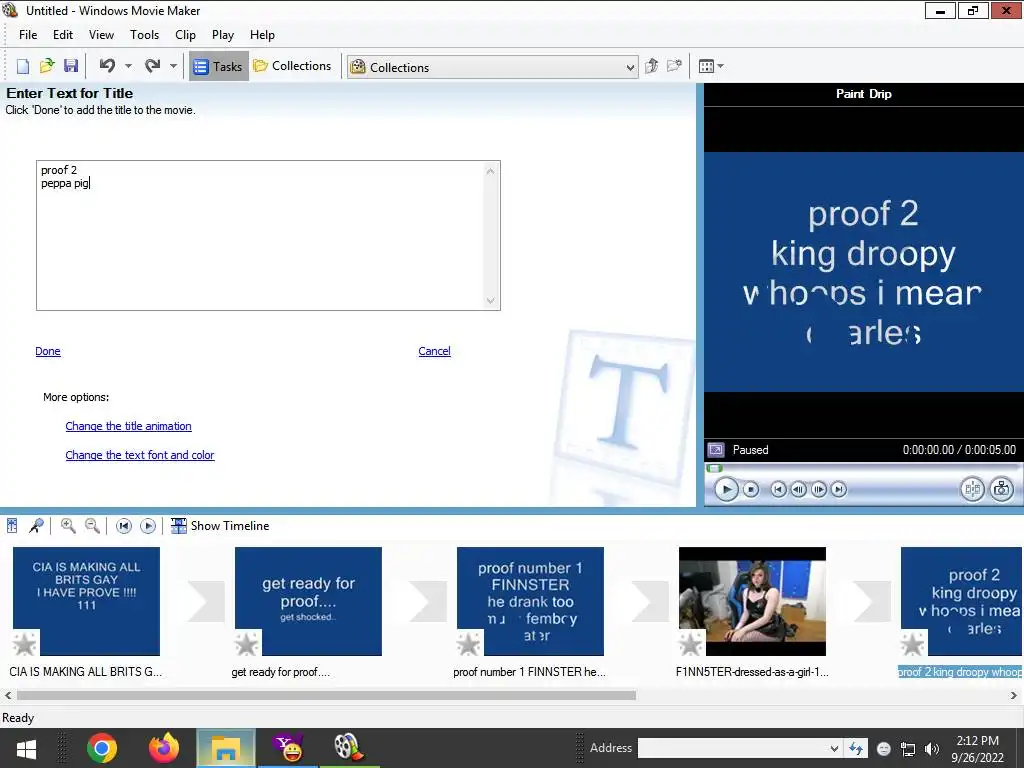Open the Edit menu
The image size is (1024, 768).
click(63, 35)
